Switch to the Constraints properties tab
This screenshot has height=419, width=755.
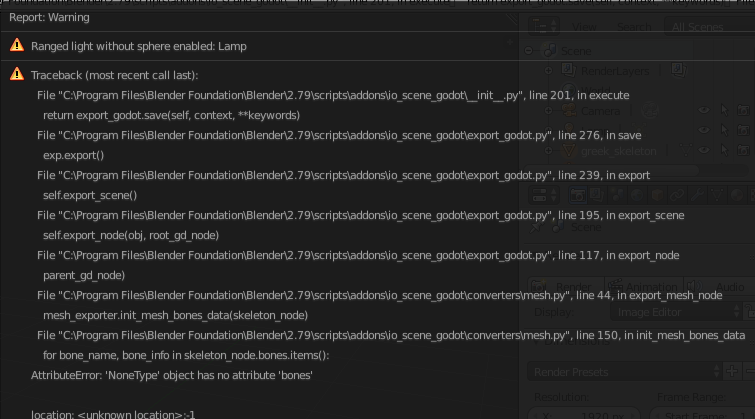coord(677,195)
